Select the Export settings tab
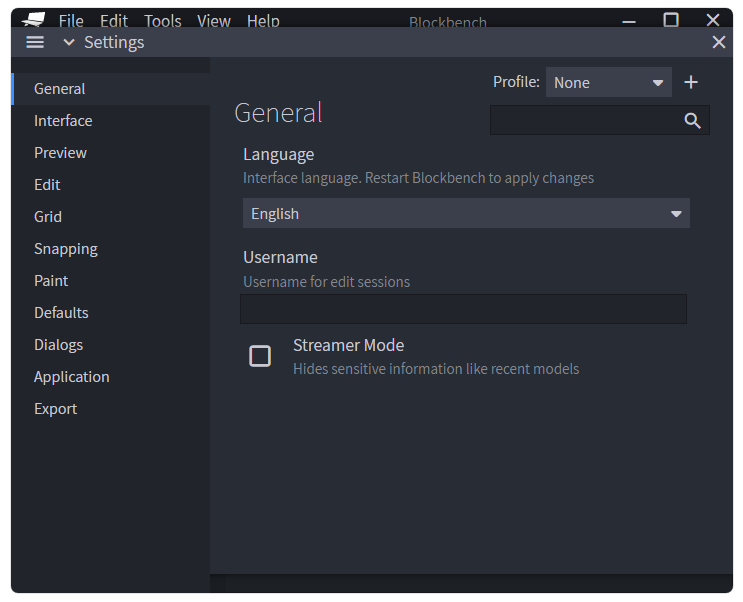743x602 pixels. [55, 409]
